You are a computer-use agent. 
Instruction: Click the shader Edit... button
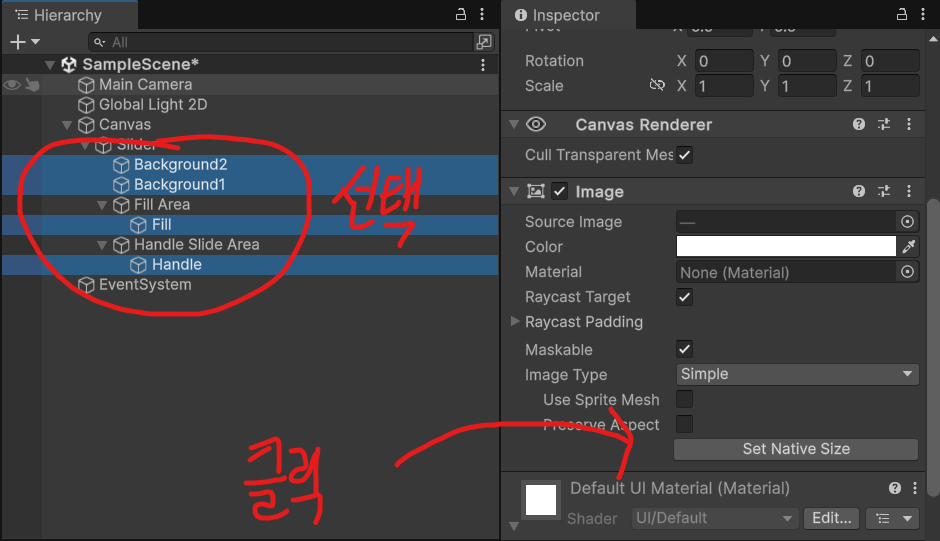831,518
